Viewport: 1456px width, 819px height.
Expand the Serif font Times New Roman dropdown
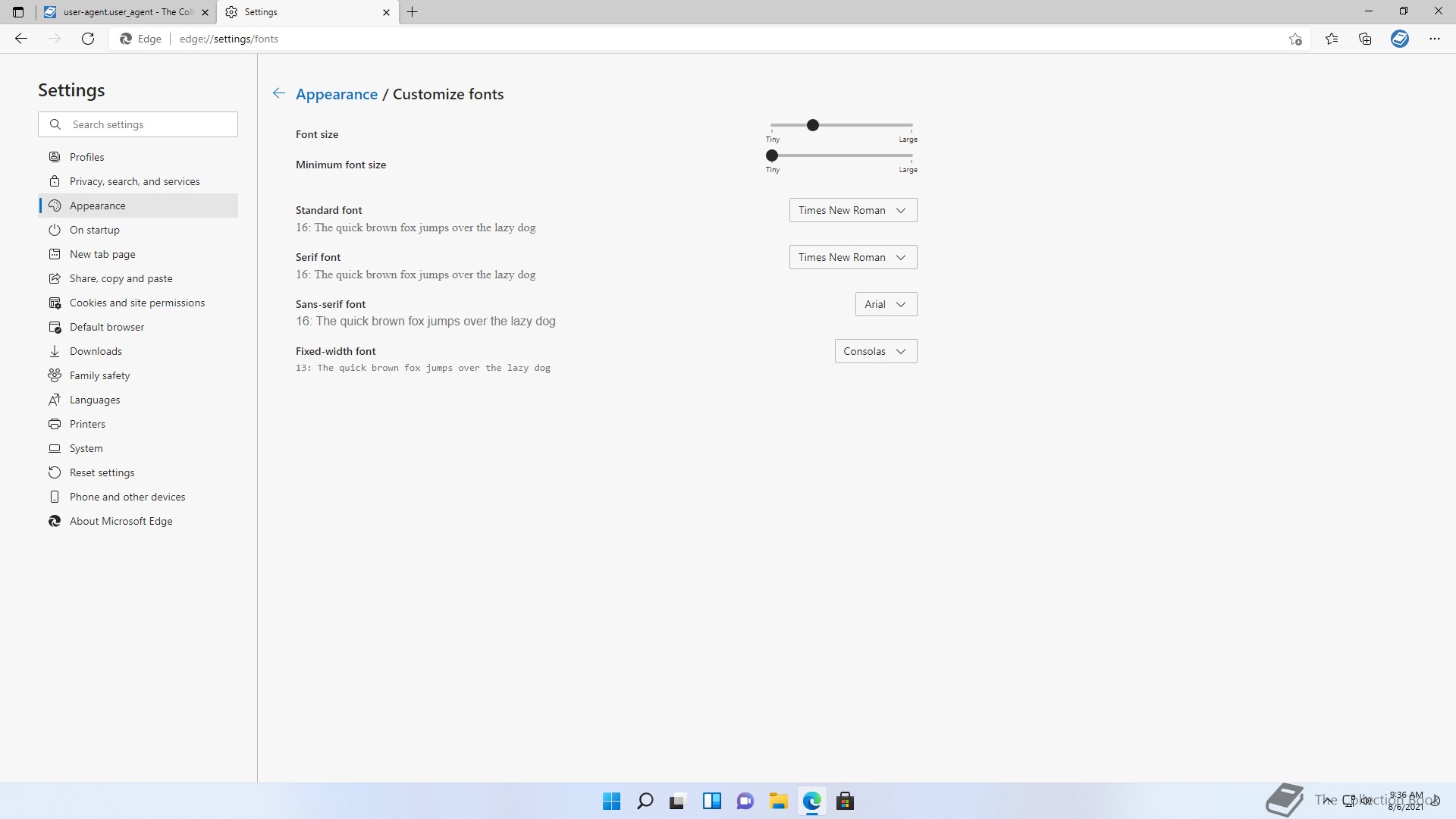[x=852, y=257]
